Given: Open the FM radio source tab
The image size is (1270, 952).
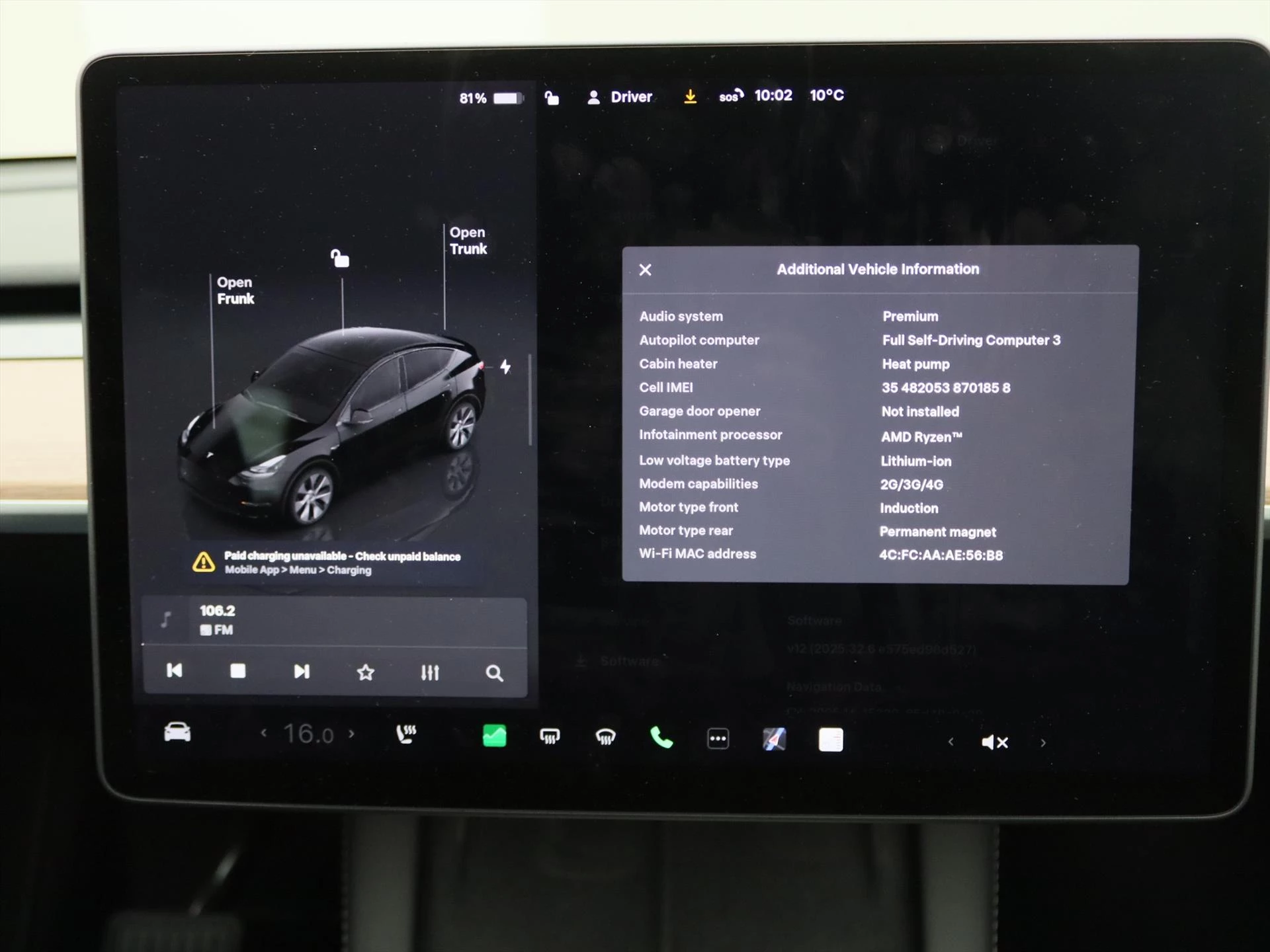Looking at the screenshot, I should tap(218, 629).
